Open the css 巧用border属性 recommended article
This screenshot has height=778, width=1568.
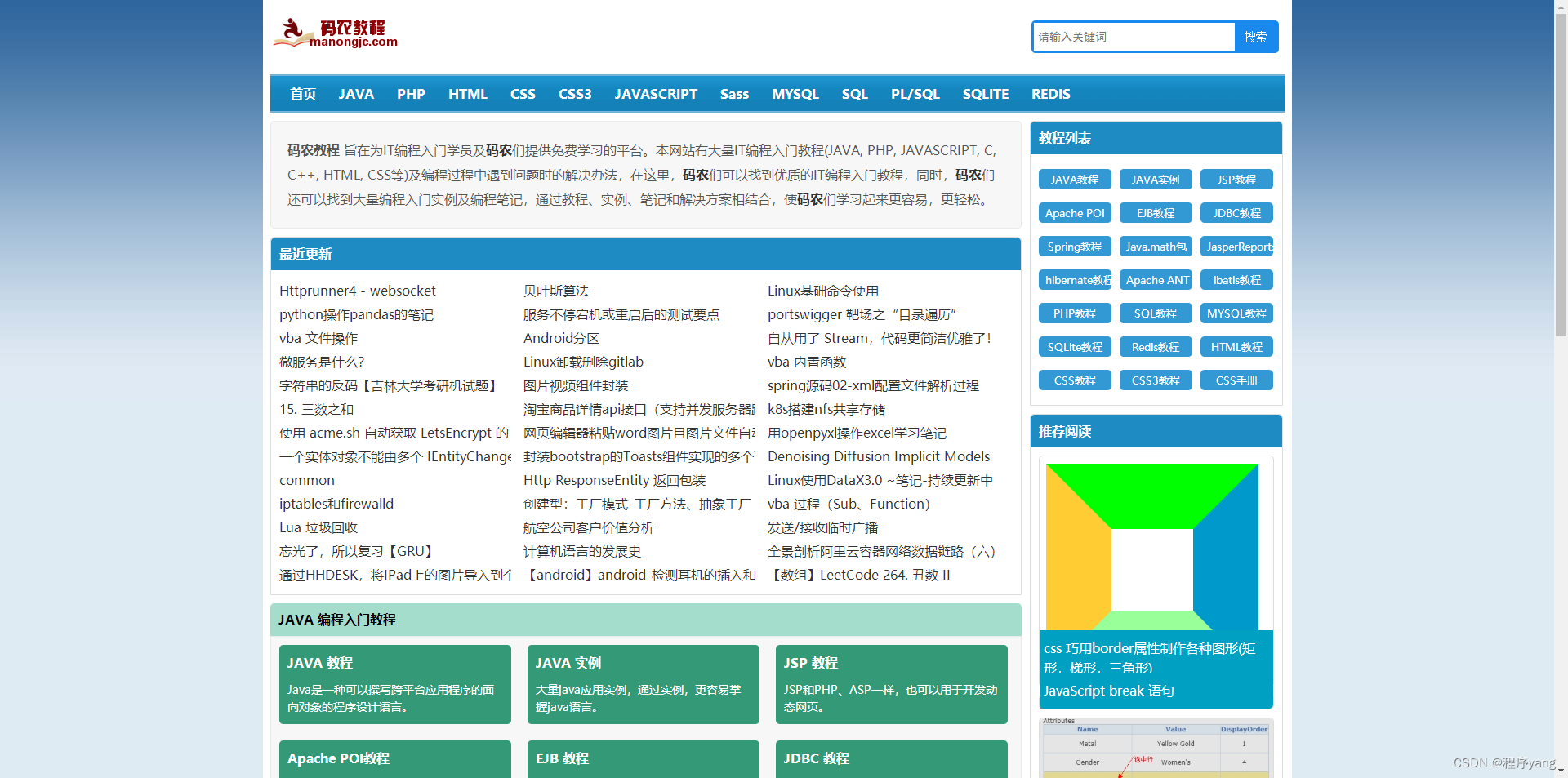point(1150,657)
